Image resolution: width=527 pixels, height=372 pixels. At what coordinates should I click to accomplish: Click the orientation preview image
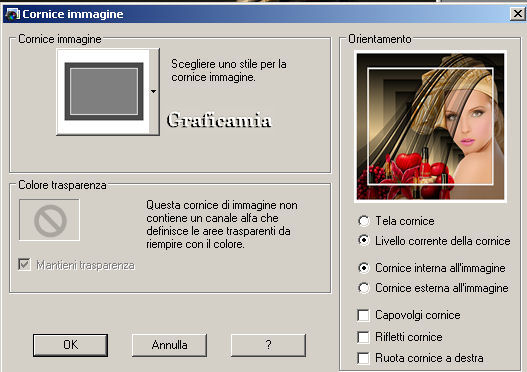pos(431,127)
